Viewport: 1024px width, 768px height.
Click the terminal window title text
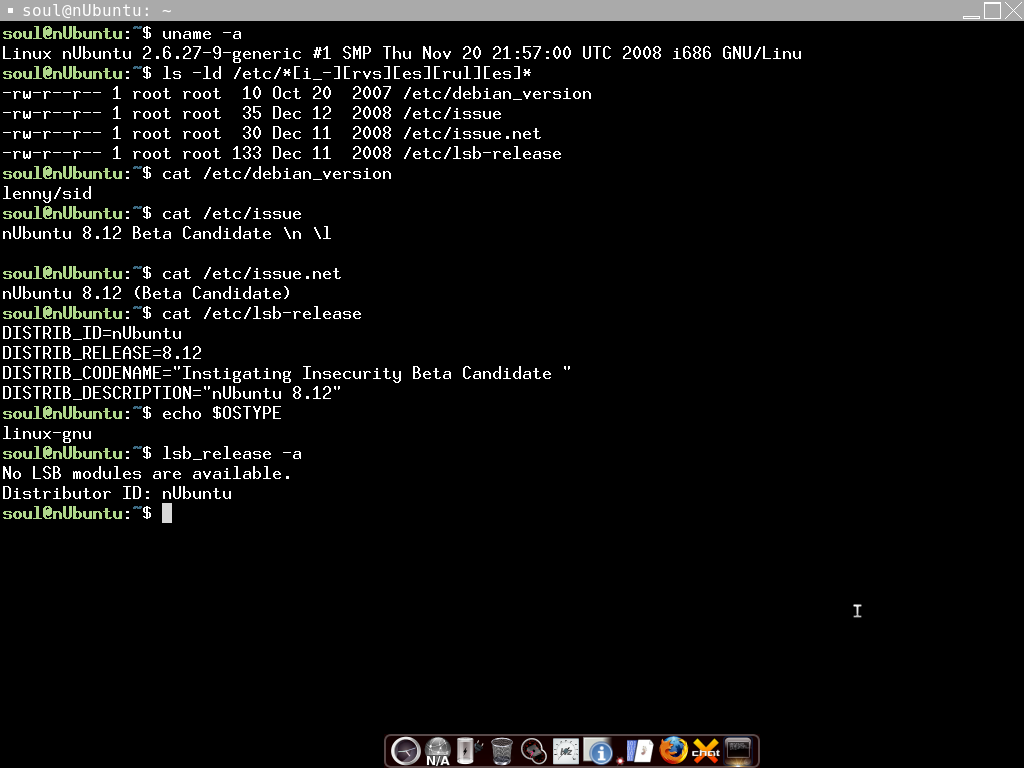tap(97, 10)
